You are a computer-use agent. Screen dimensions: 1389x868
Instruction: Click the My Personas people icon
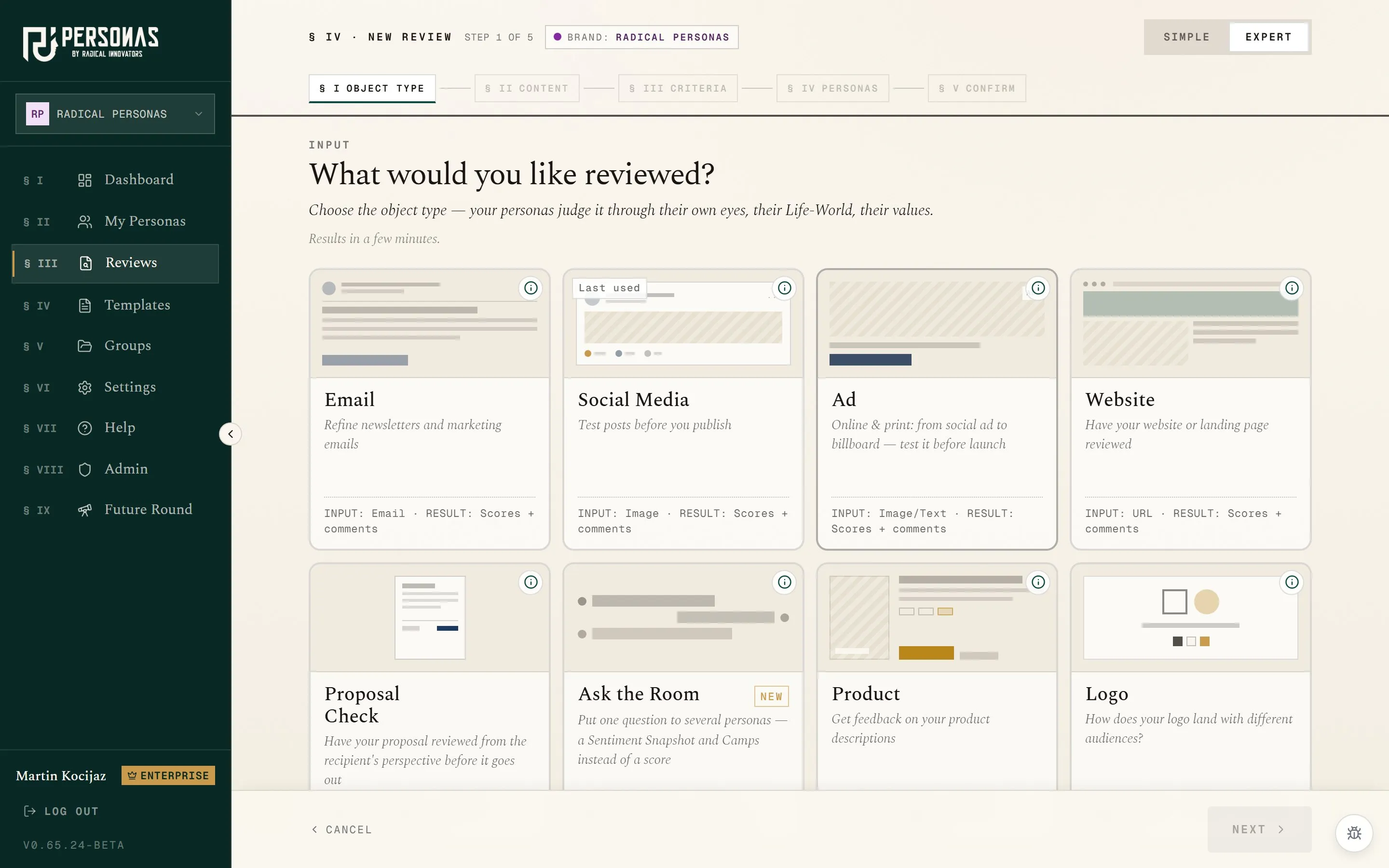pyautogui.click(x=84, y=222)
